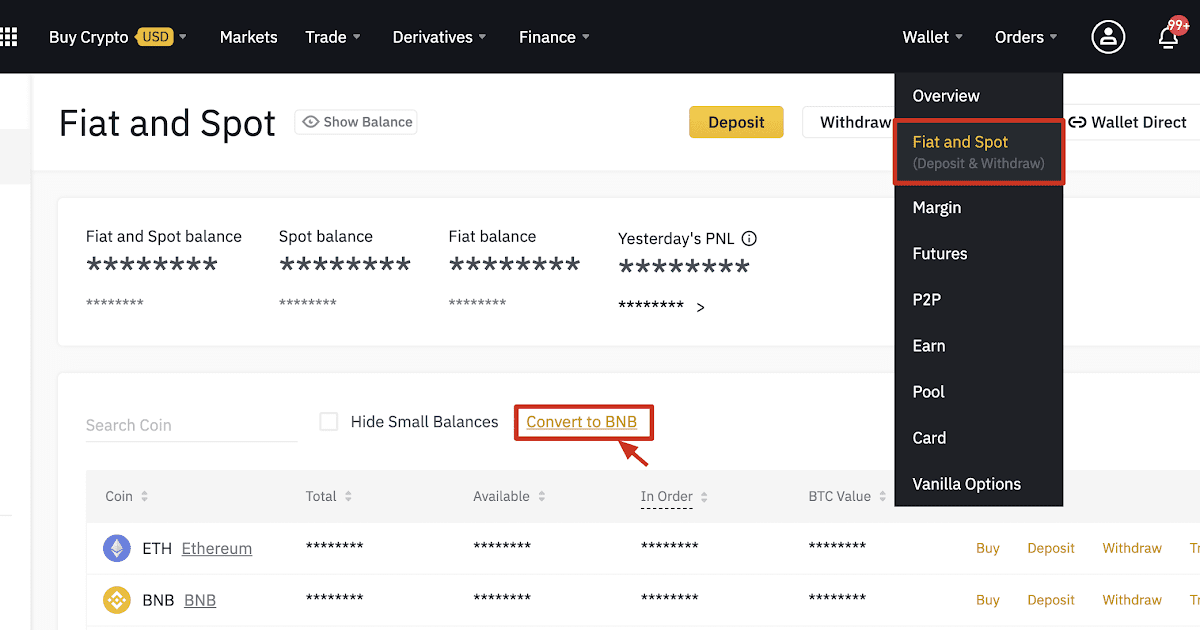1200x630 pixels.
Task: Expand the Buy Crypto USD dropdown
Action: [x=118, y=37]
